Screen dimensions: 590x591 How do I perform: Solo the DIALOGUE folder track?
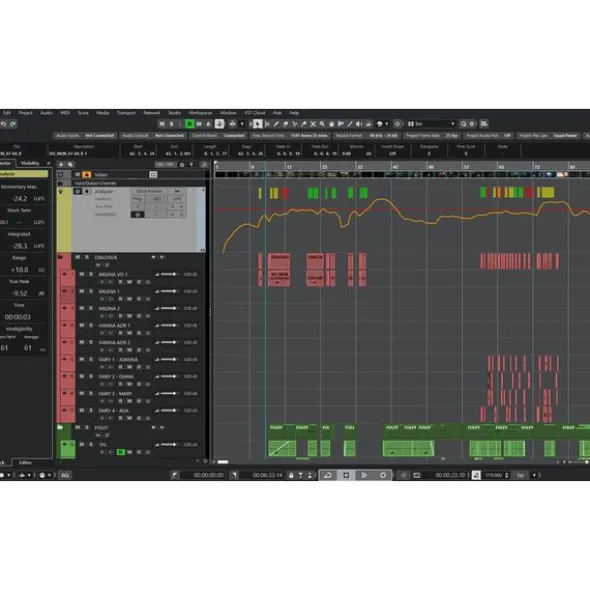87,257
